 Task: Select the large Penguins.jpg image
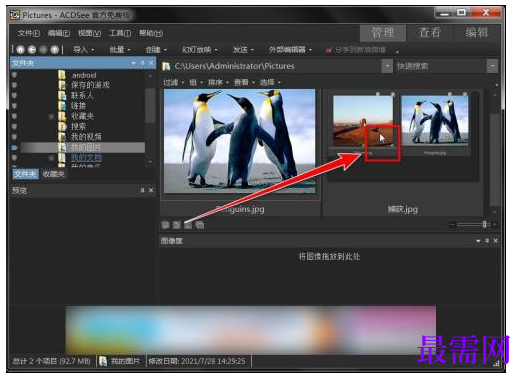point(240,141)
